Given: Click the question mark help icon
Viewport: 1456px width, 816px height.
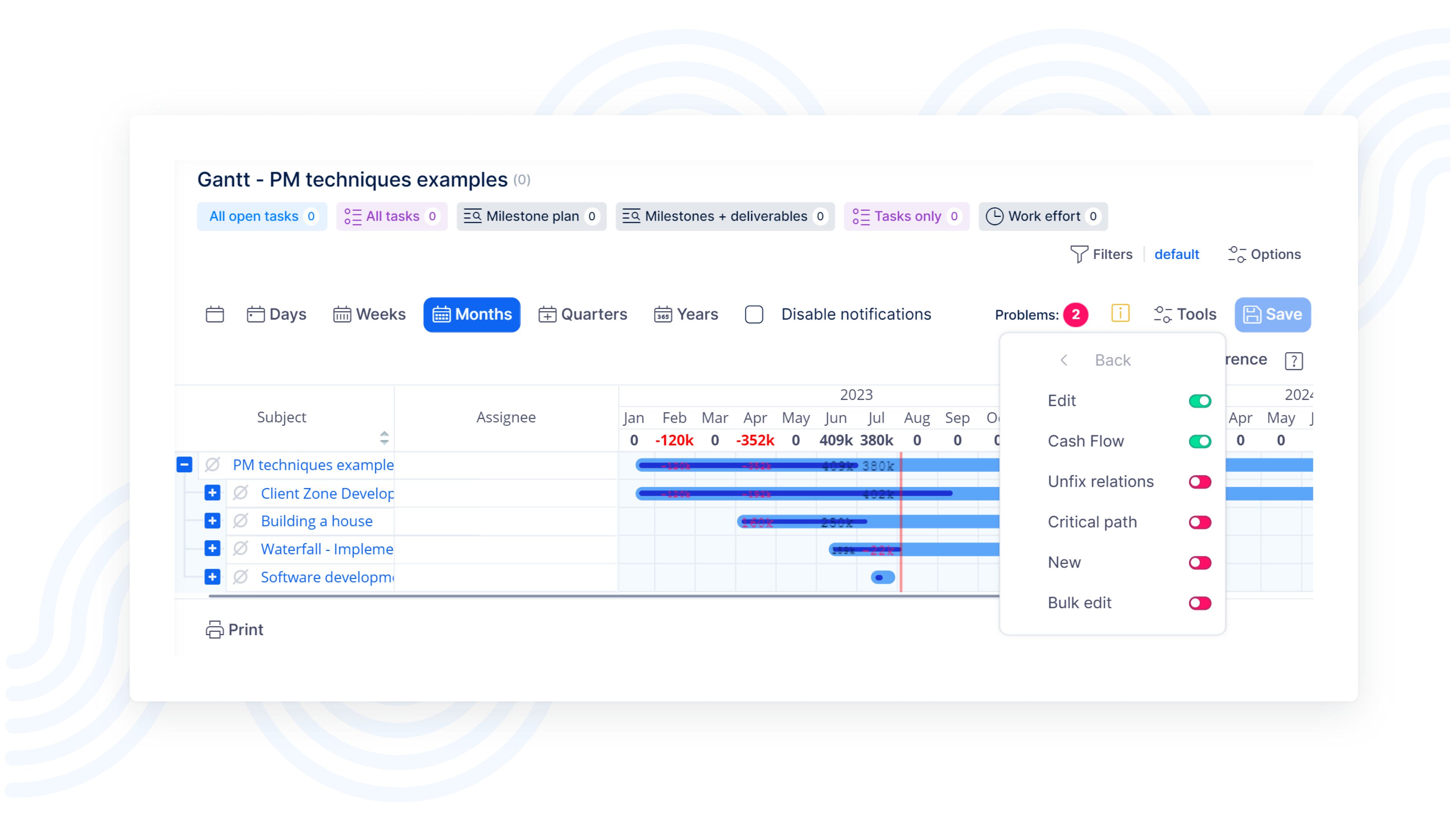Looking at the screenshot, I should coord(1293,361).
